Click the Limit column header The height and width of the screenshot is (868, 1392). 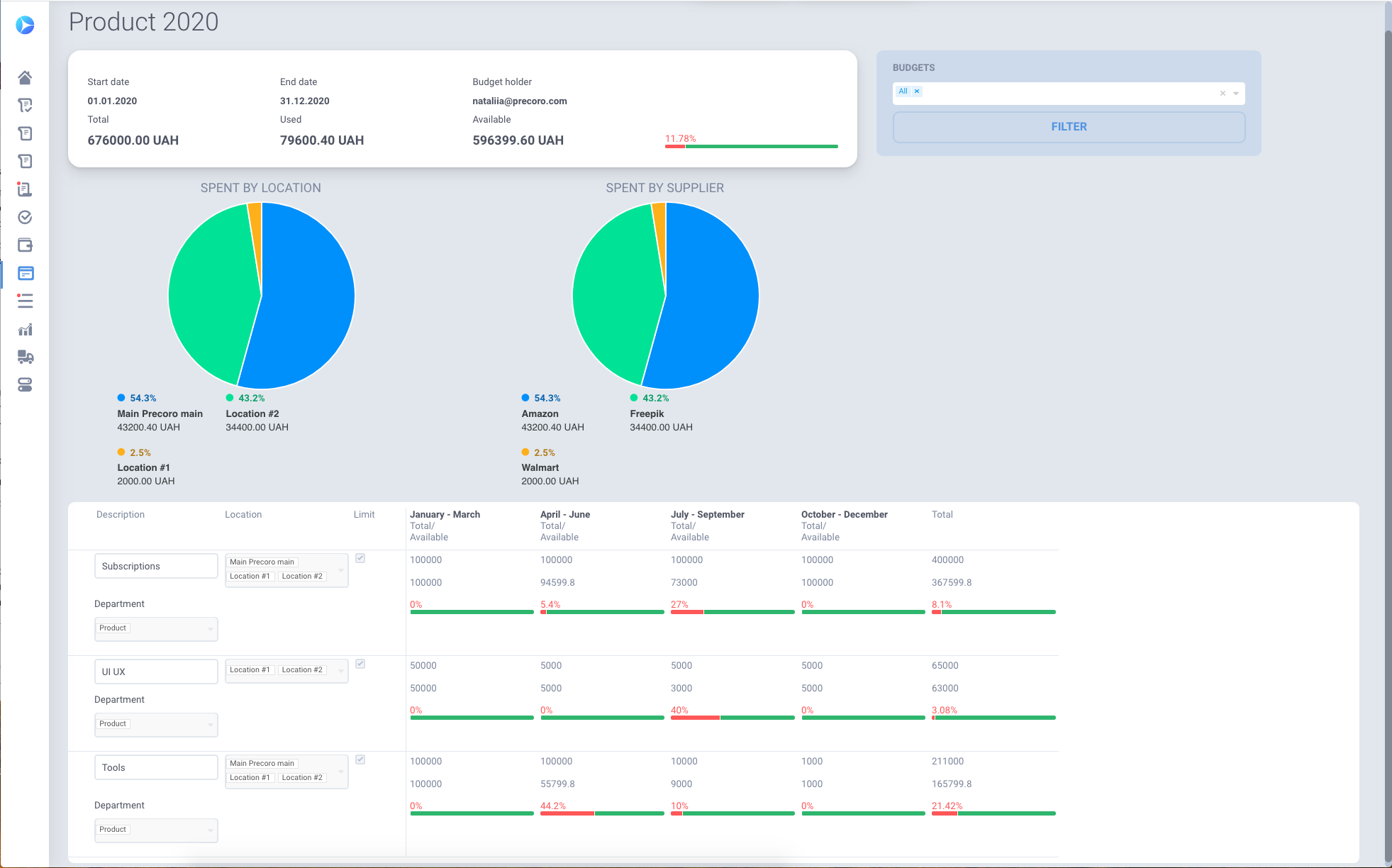pos(364,514)
